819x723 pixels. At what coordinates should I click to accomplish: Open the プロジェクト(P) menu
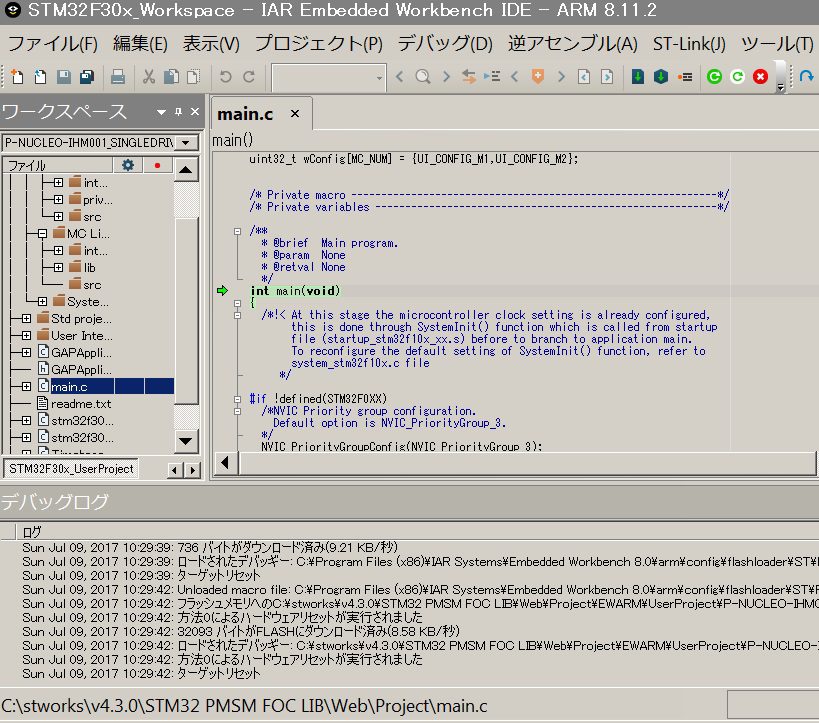[319, 43]
